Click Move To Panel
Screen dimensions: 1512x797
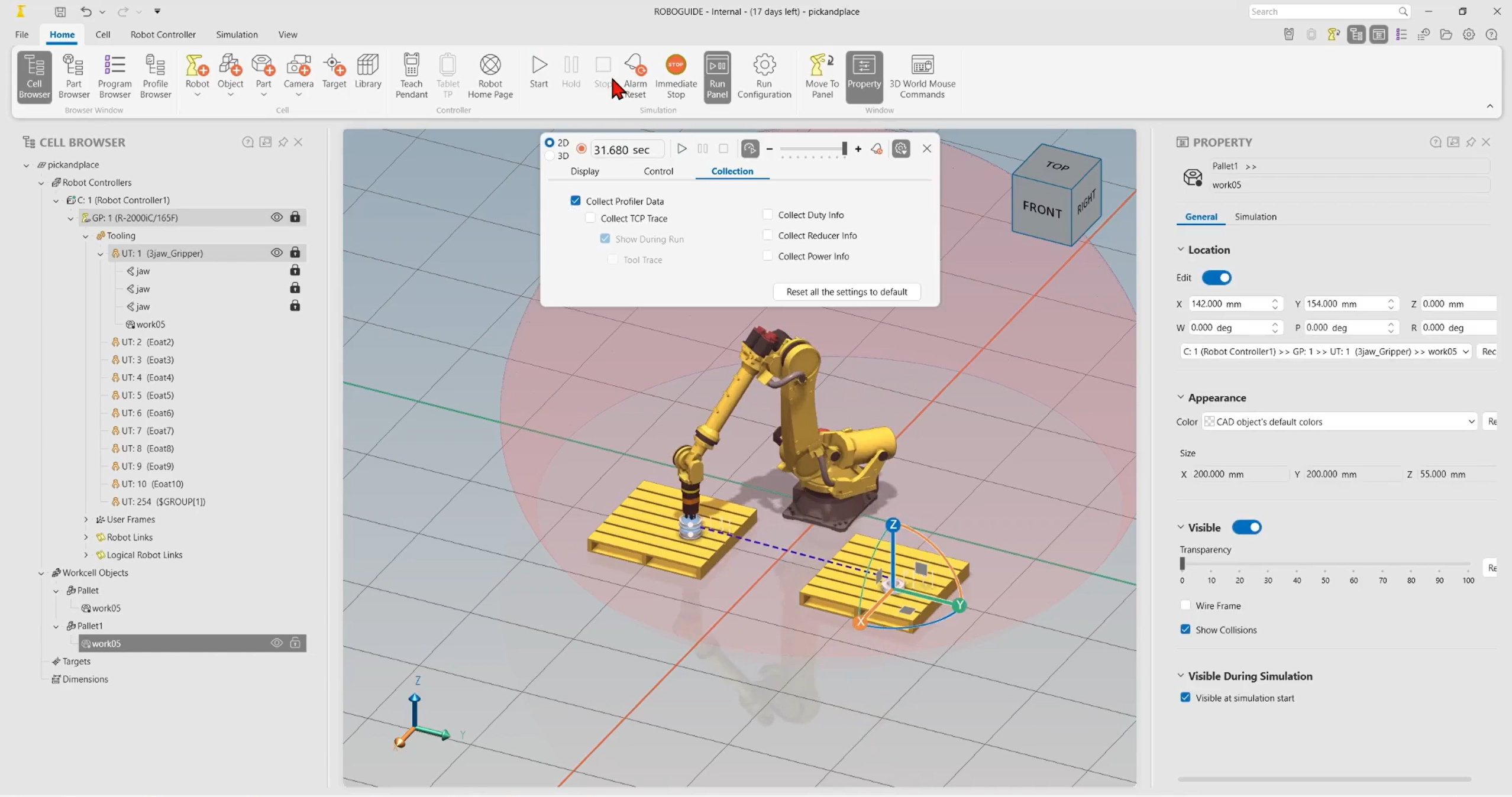pyautogui.click(x=822, y=77)
